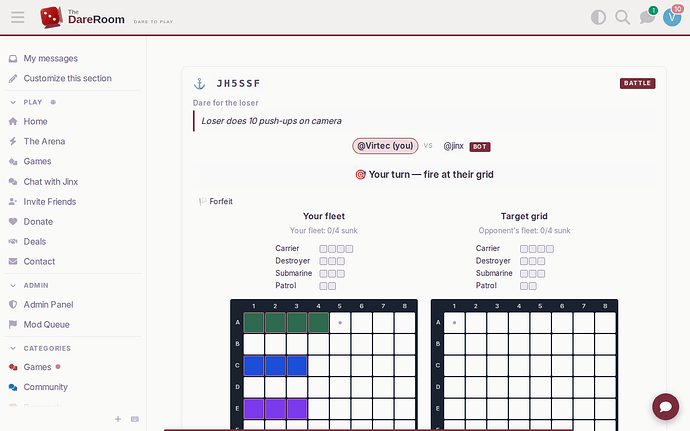This screenshot has width=690, height=431.
Task: Fire at target grid cell A1
Action: coord(454,322)
